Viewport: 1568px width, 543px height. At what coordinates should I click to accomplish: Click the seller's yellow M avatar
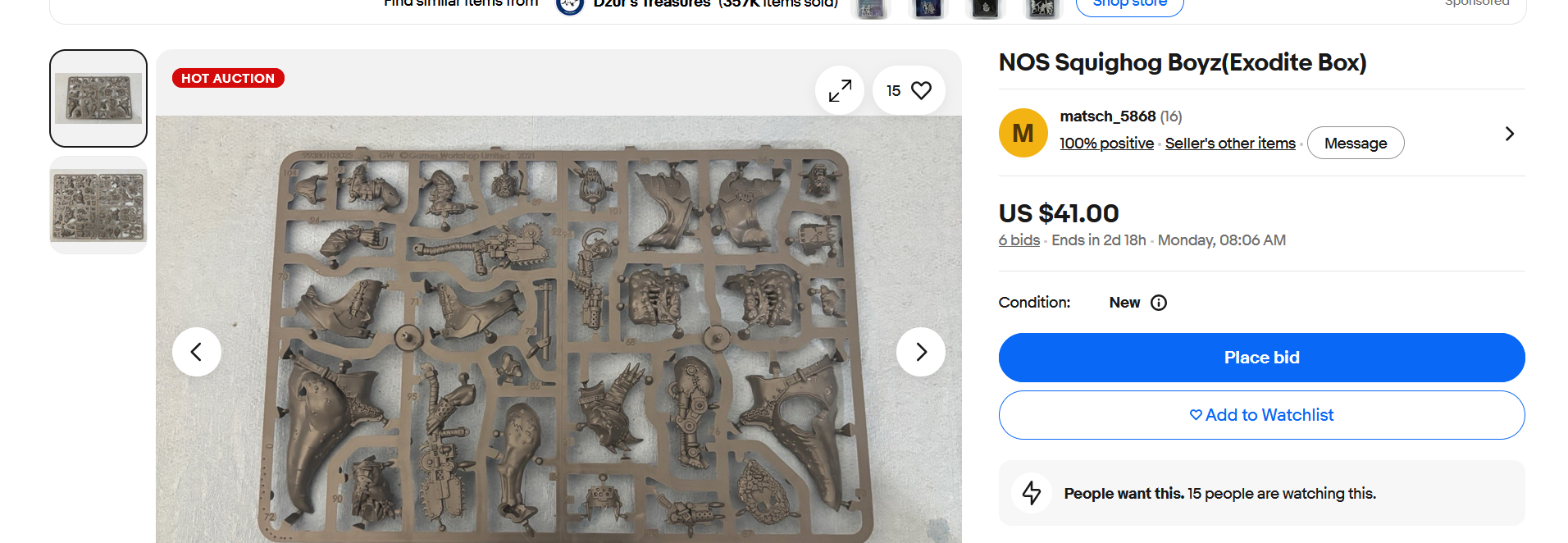1023,133
